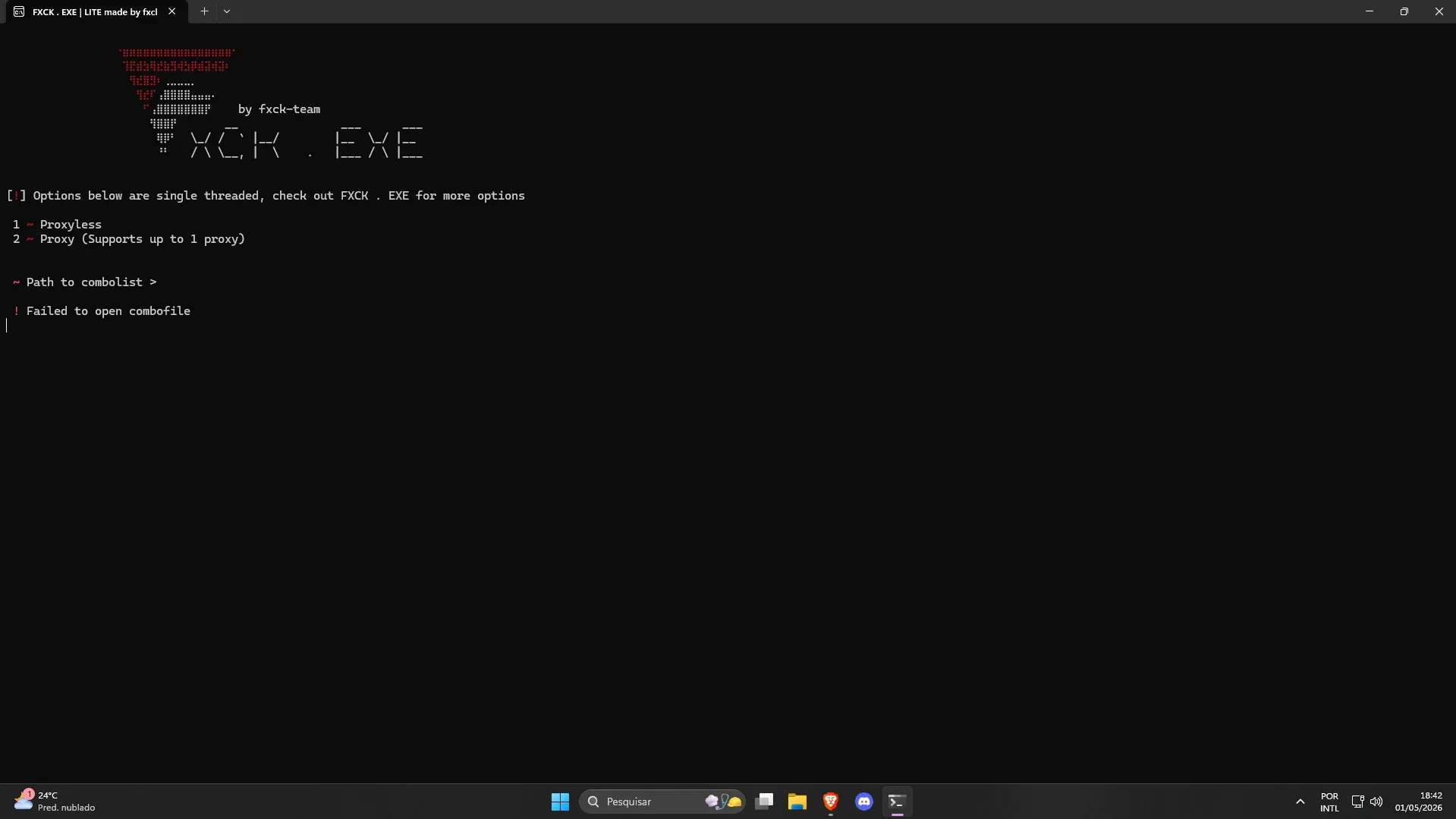The height and width of the screenshot is (819, 1456).
Task: Open the clock and calendar at 18:42
Action: click(x=1418, y=802)
